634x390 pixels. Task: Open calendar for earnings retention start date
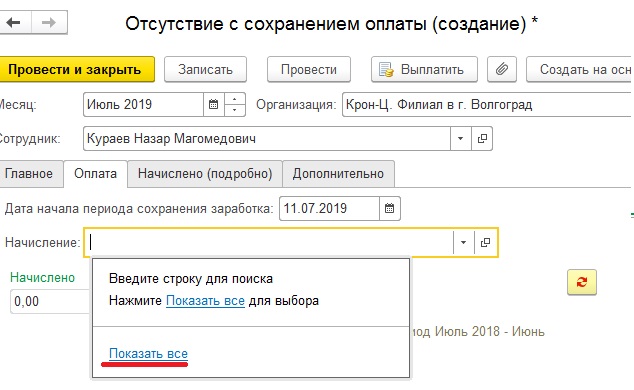389,209
